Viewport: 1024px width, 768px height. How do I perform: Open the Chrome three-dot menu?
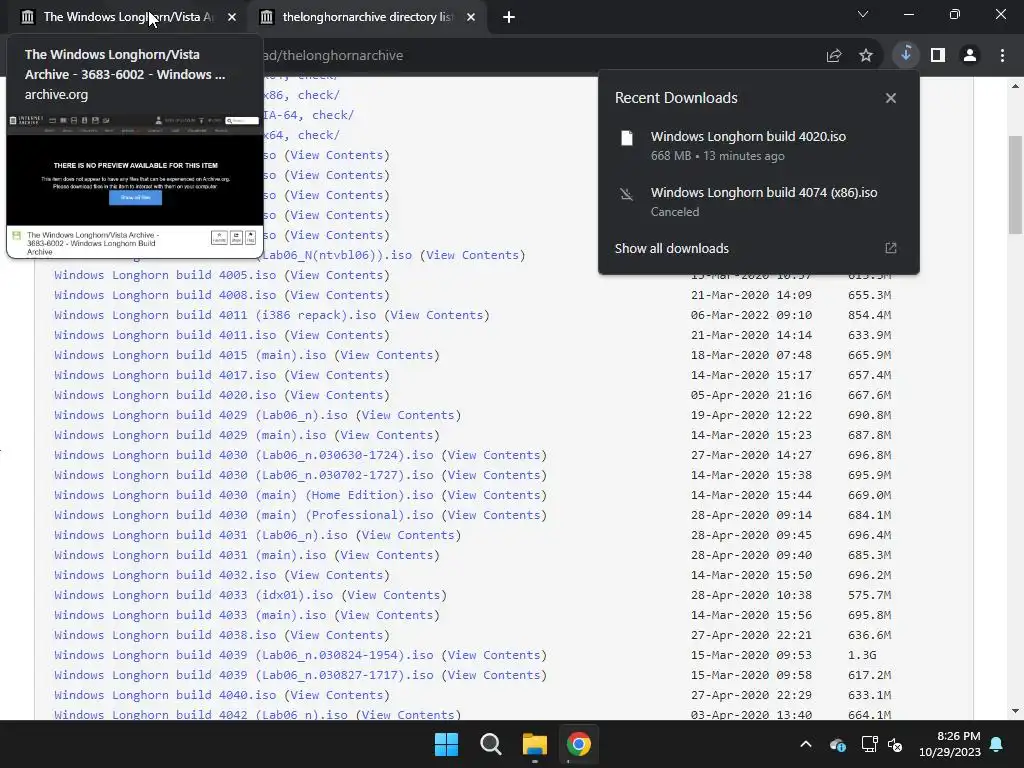tap(1002, 56)
